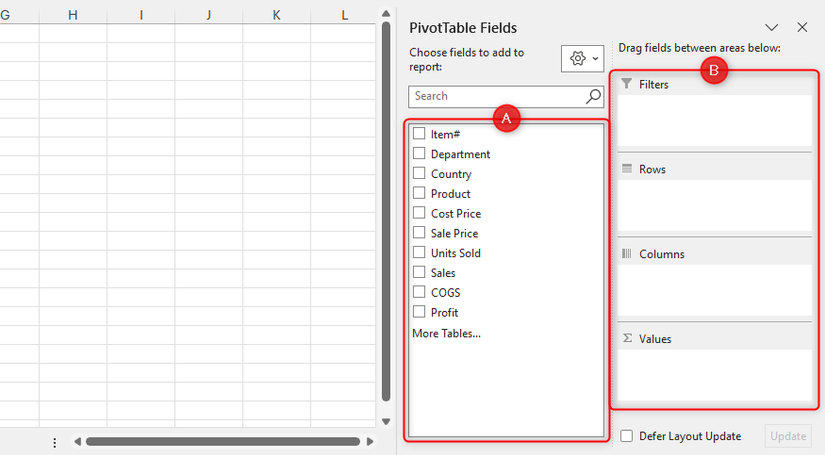
Task: Click the Rows area icon
Action: point(627,169)
